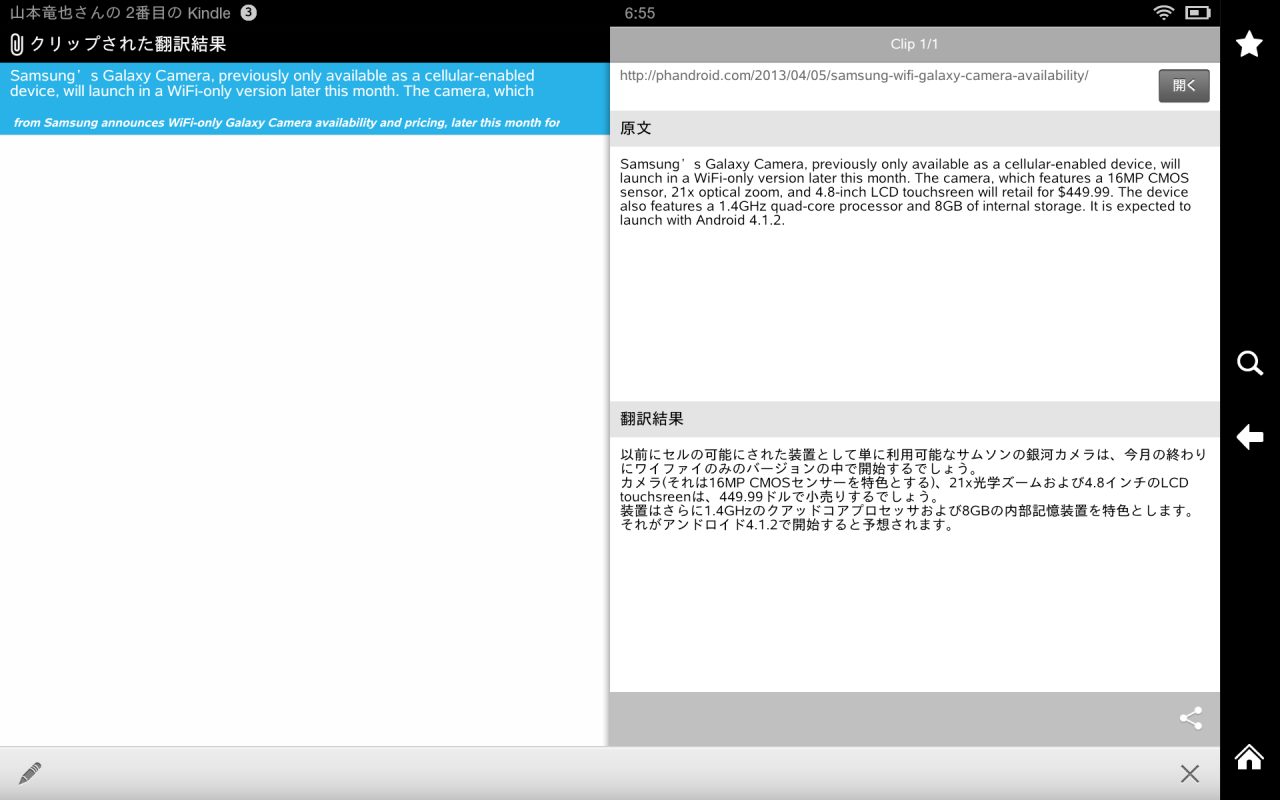Click the クリップされた翻訳結果 heading

click(128, 45)
